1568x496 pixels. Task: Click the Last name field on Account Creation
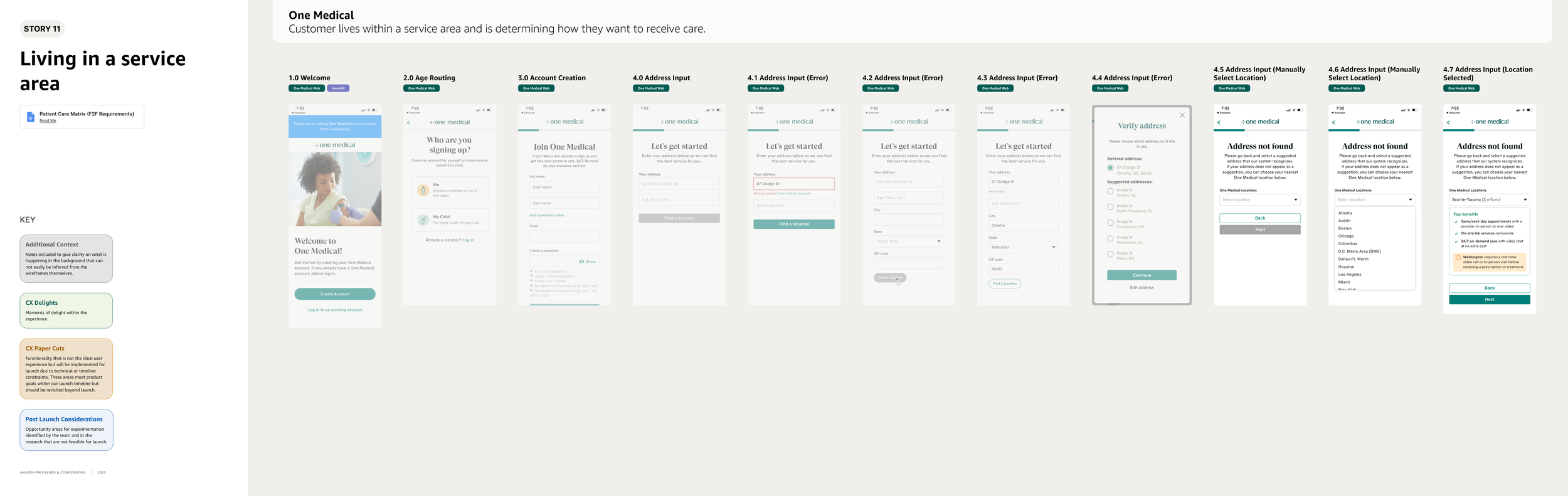coord(564,203)
